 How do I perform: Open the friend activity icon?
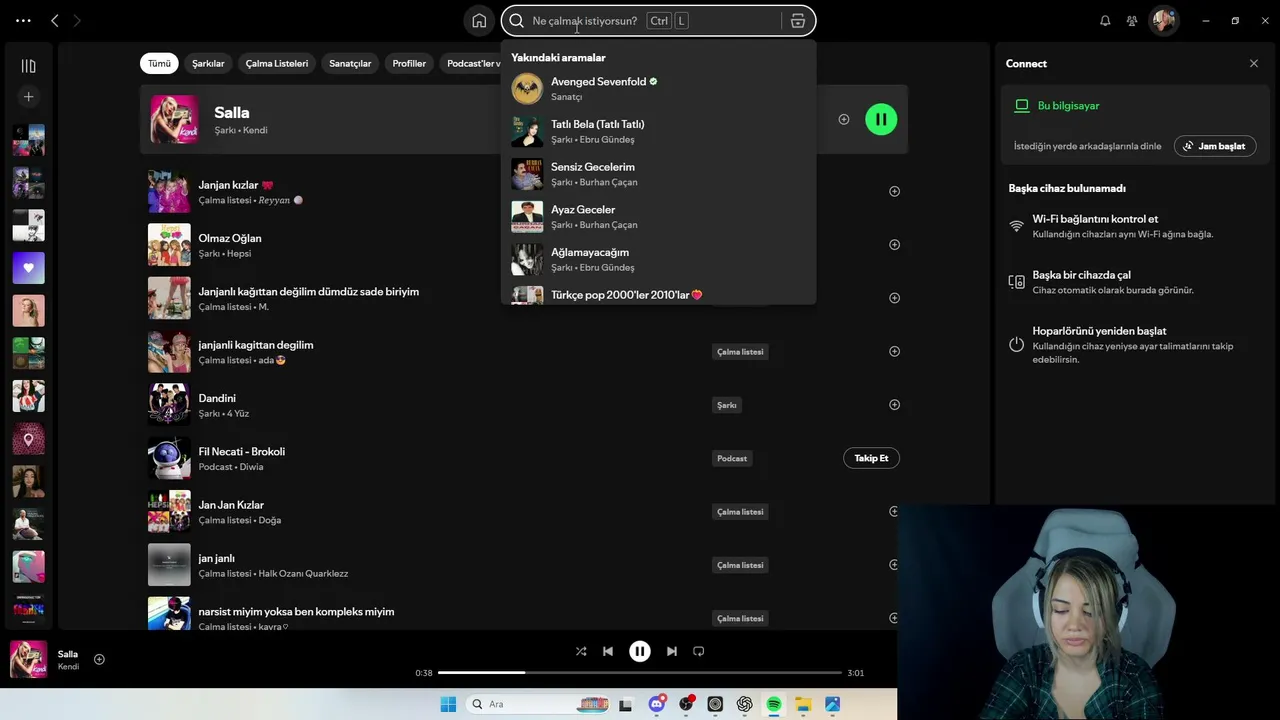(1132, 21)
